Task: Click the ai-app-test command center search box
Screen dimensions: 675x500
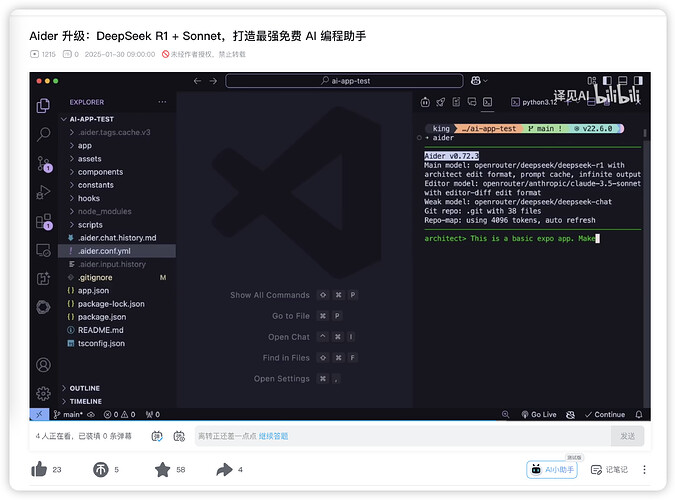Action: (344, 81)
